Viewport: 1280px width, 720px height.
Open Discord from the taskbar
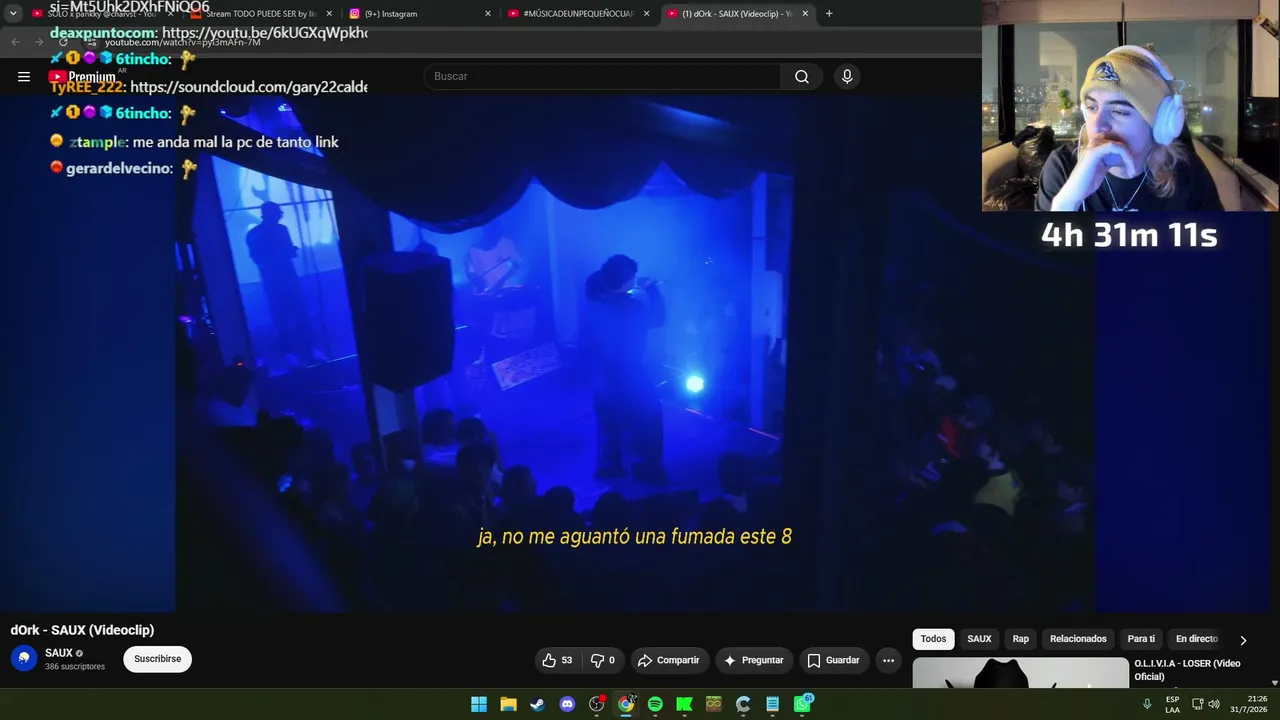[567, 704]
